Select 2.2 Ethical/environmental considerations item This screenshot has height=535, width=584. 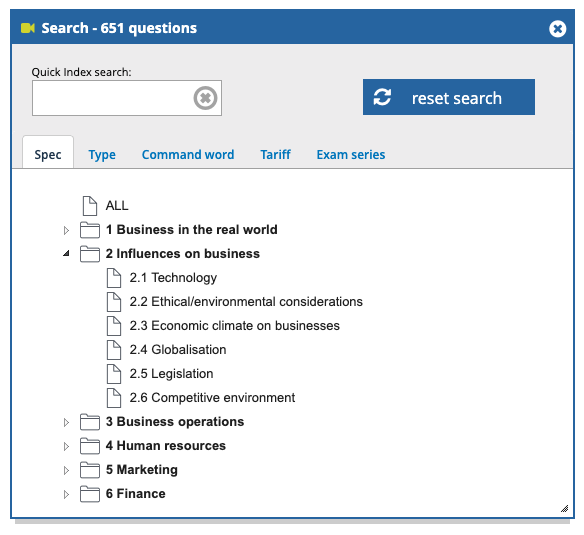pyautogui.click(x=246, y=302)
